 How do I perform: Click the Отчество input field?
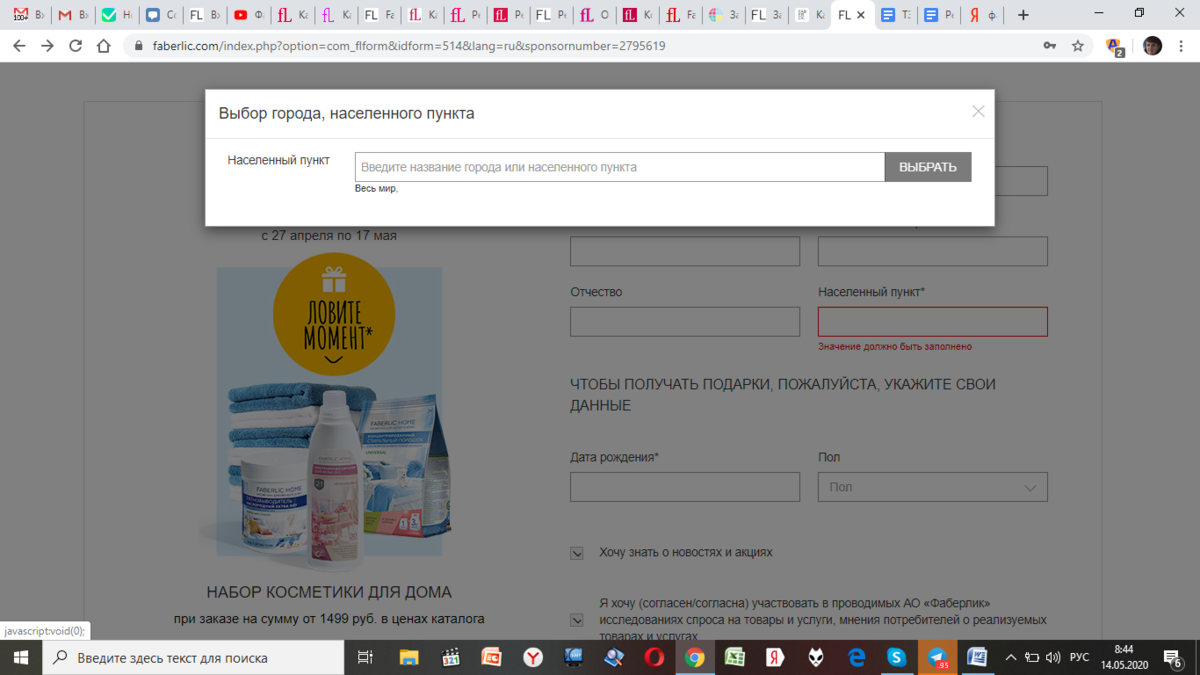[x=685, y=321]
